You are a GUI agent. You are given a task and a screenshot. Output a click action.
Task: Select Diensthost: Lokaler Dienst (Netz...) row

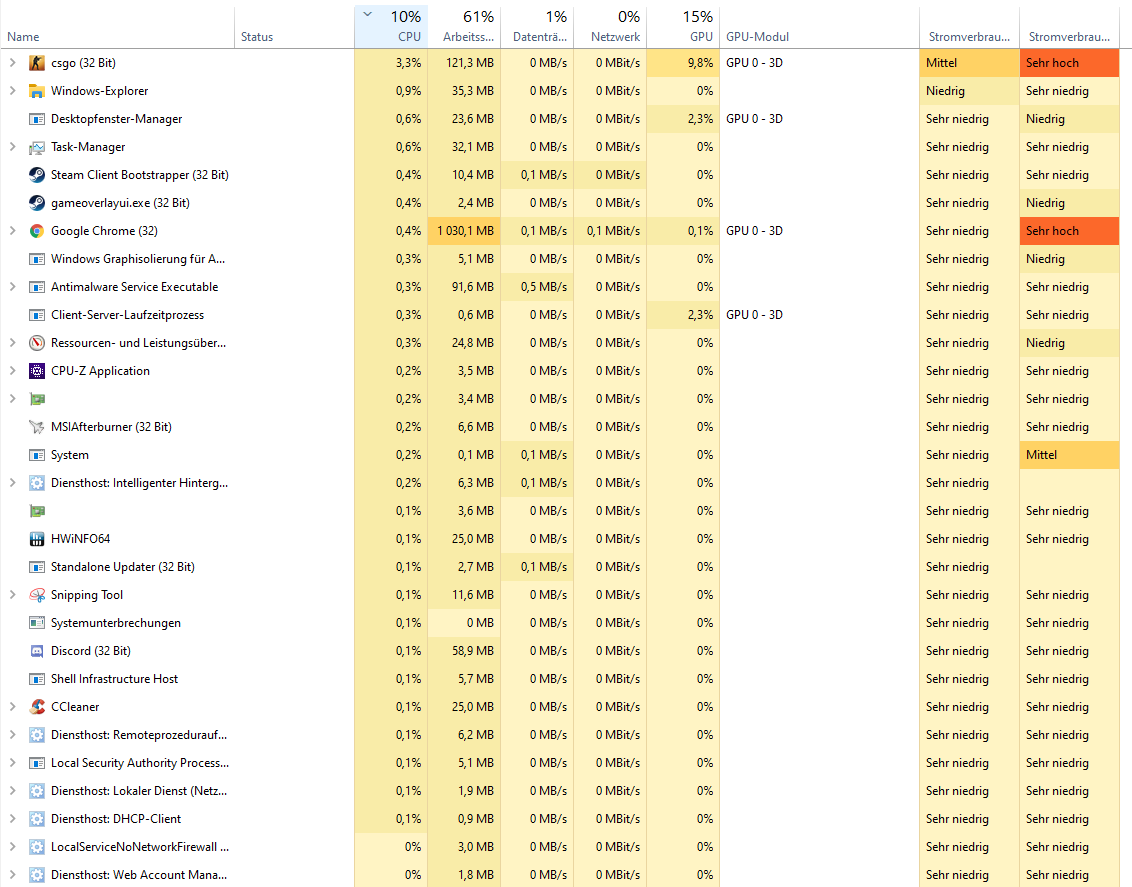560,791
